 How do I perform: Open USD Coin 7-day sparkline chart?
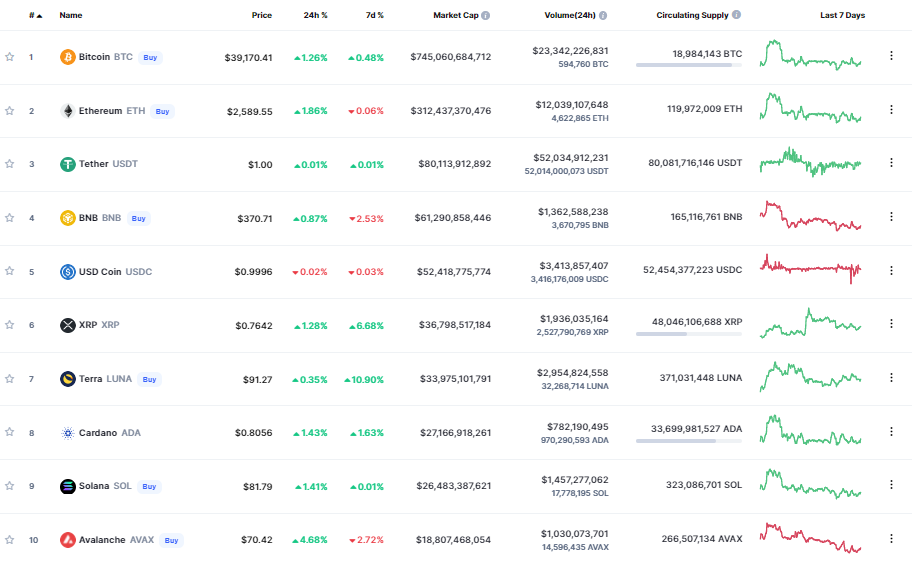click(810, 269)
